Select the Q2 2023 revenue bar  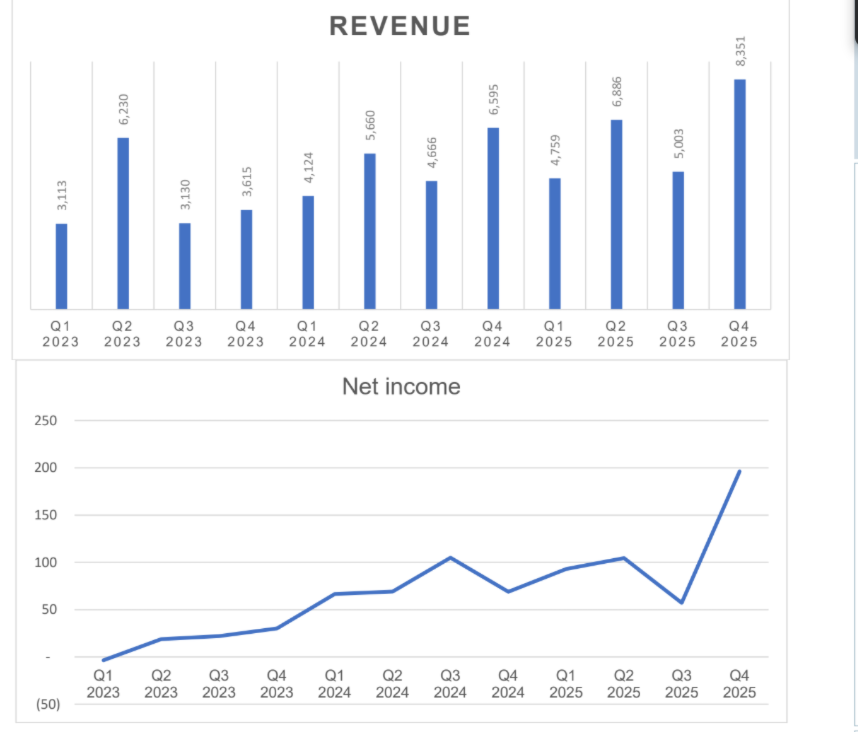coord(123,223)
